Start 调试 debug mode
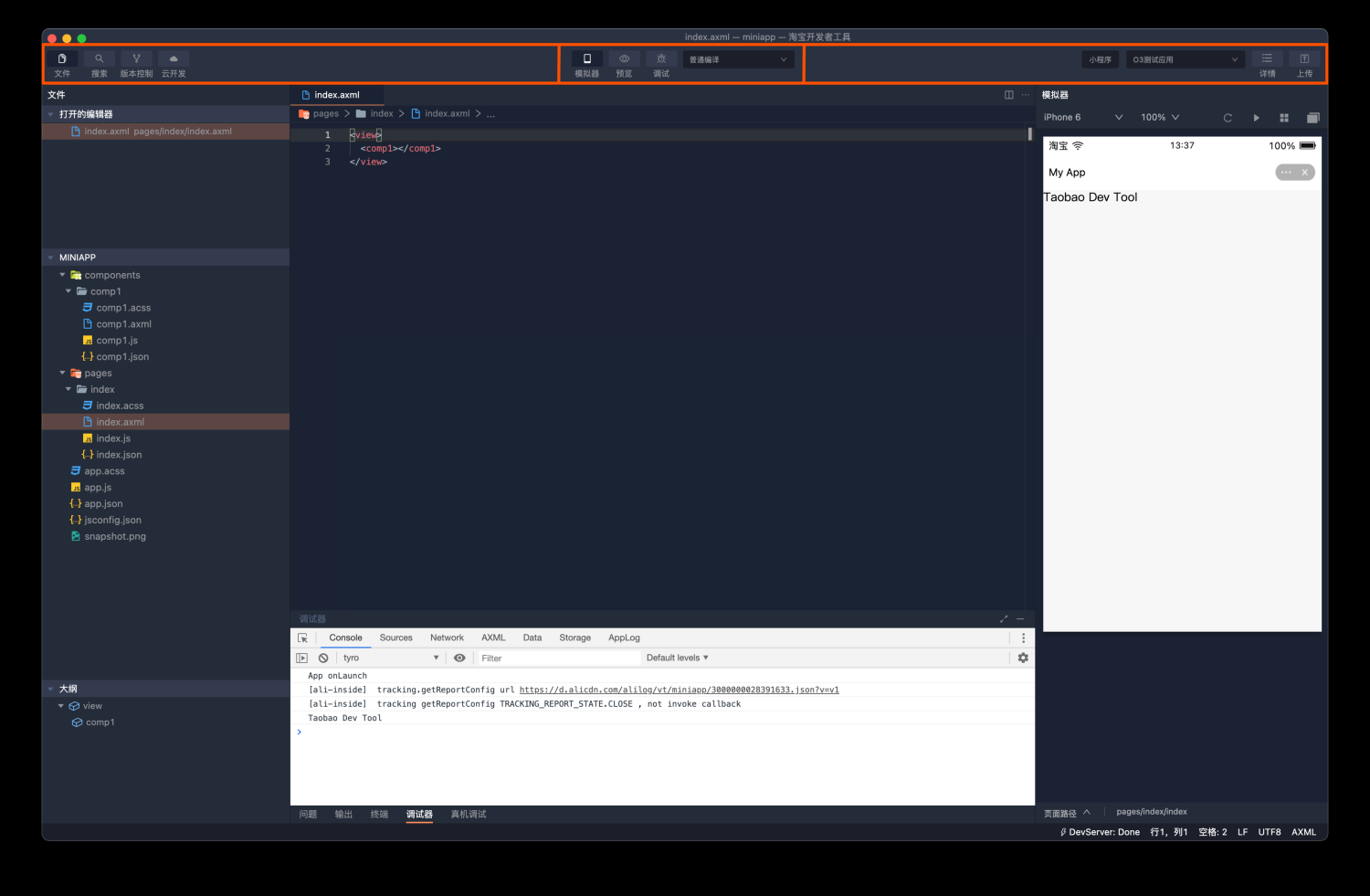This screenshot has height=896, width=1370. 661,58
